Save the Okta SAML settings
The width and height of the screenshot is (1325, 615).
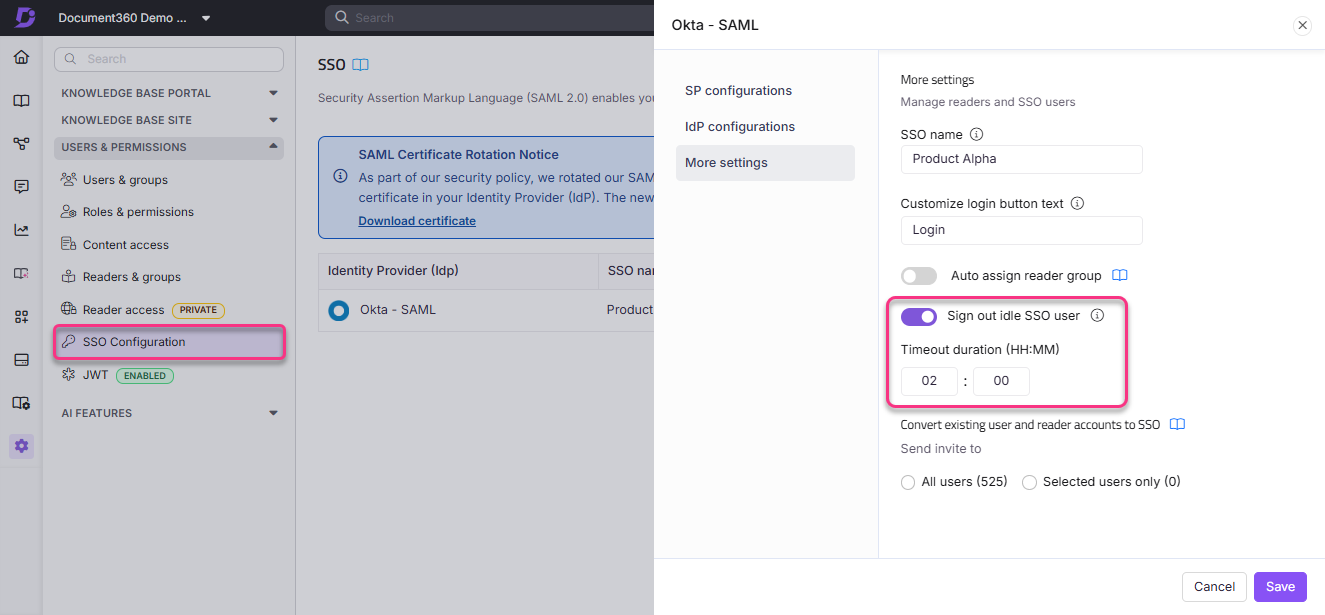(x=1280, y=587)
